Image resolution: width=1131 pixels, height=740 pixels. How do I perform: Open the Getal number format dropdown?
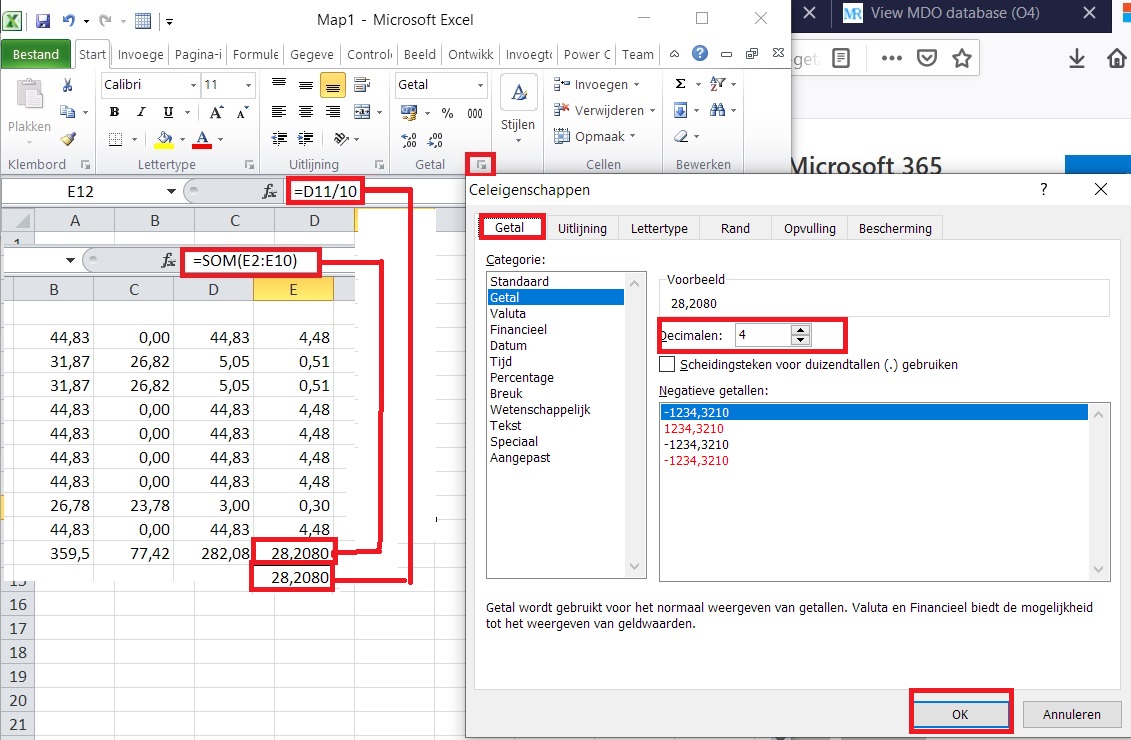(478, 85)
